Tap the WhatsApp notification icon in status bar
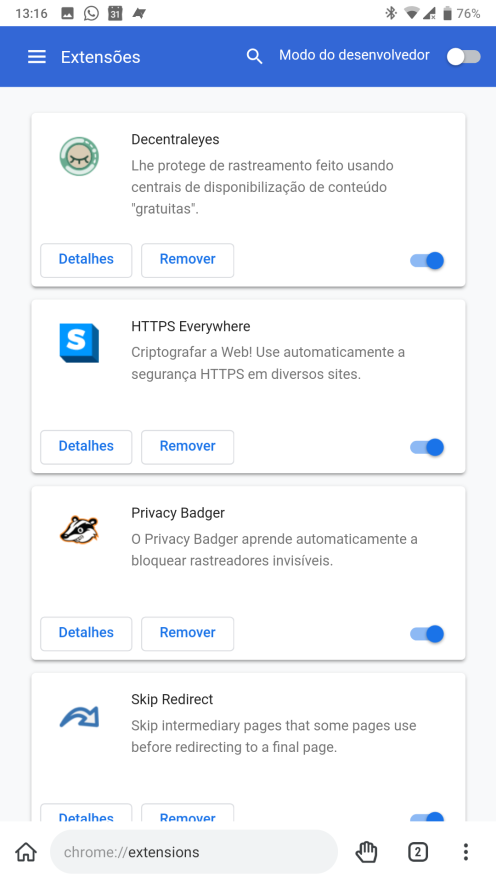Image resolution: width=496 pixels, height=882 pixels. coord(91,14)
